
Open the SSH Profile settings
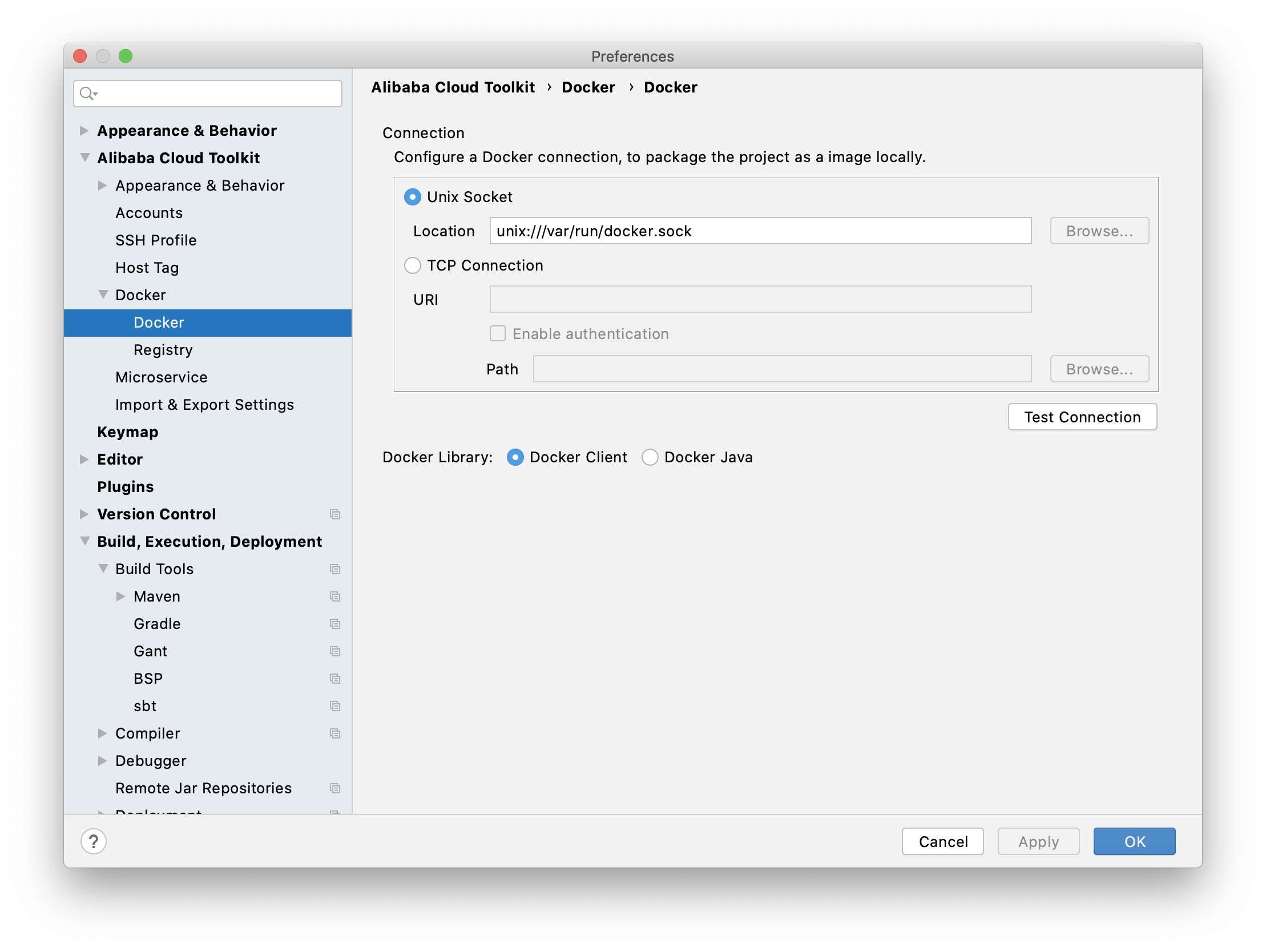156,240
